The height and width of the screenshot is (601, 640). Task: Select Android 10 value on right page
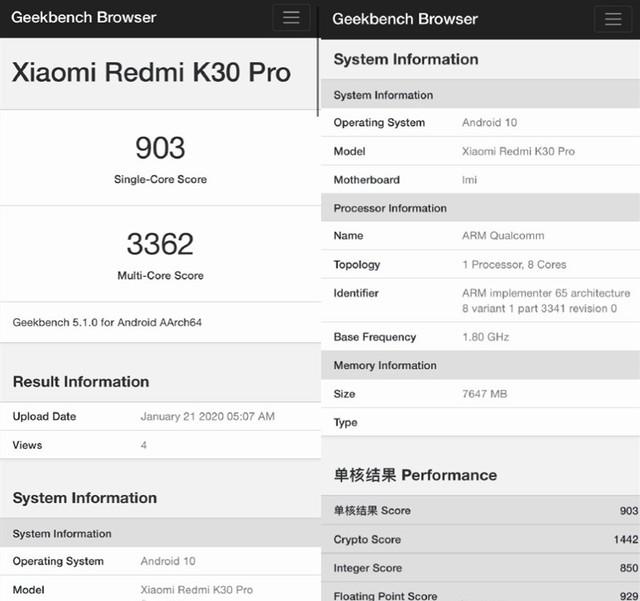[489, 122]
